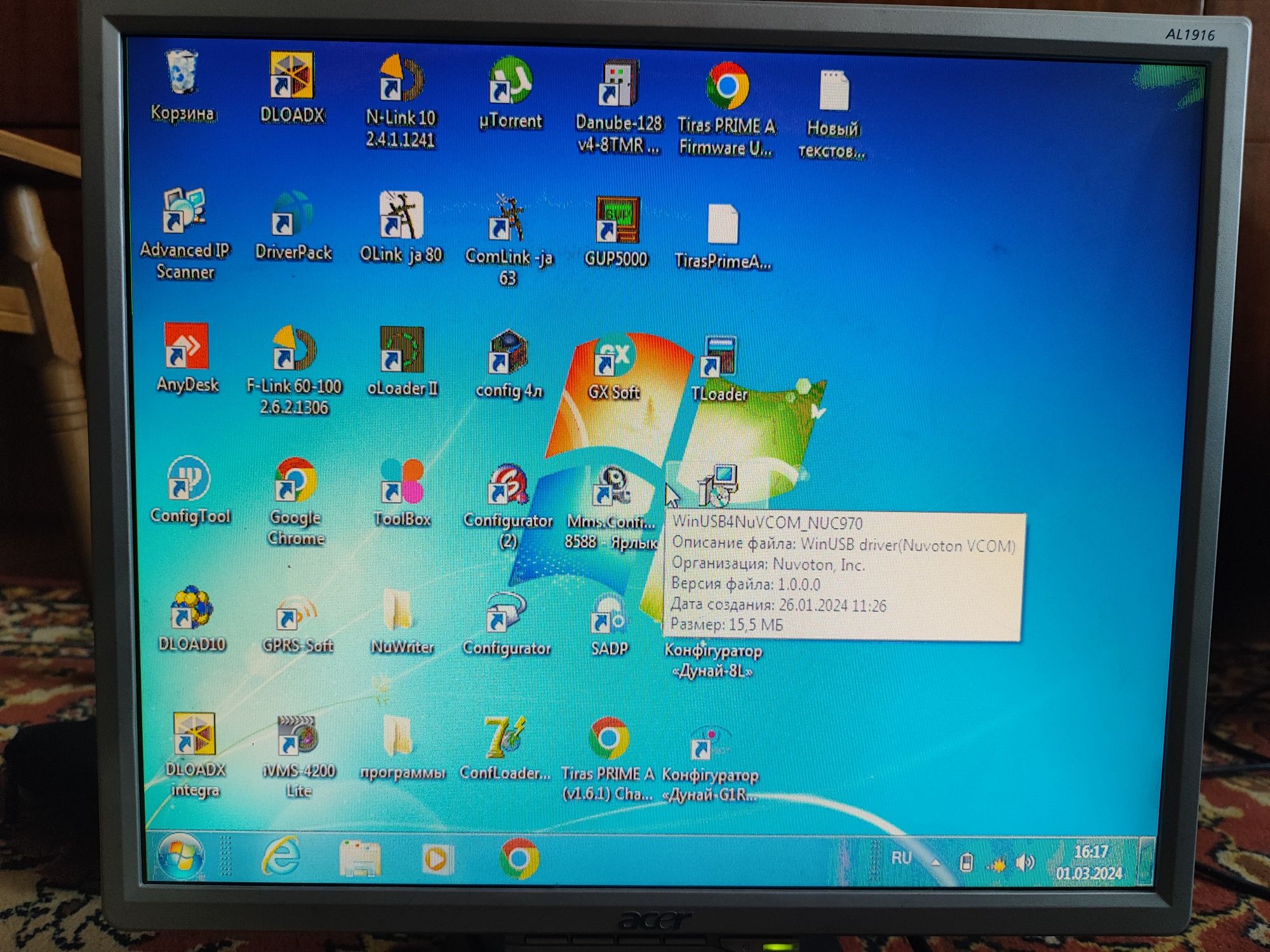Select the SADP desktop shortcut

click(x=610, y=626)
